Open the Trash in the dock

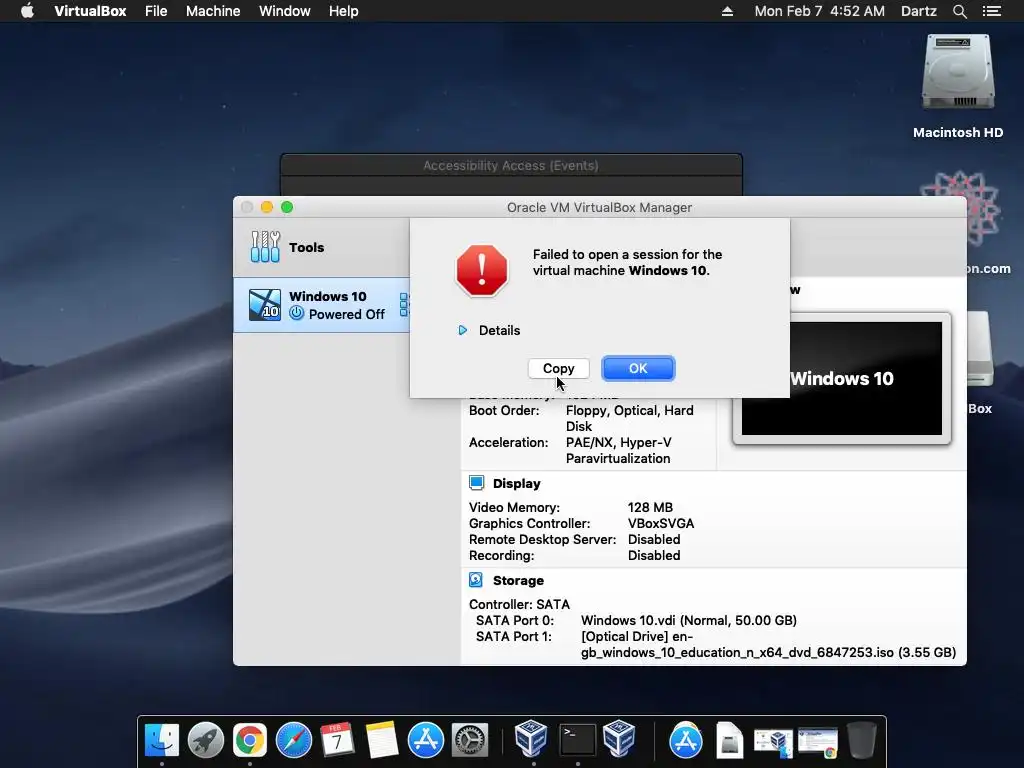[x=861, y=740]
